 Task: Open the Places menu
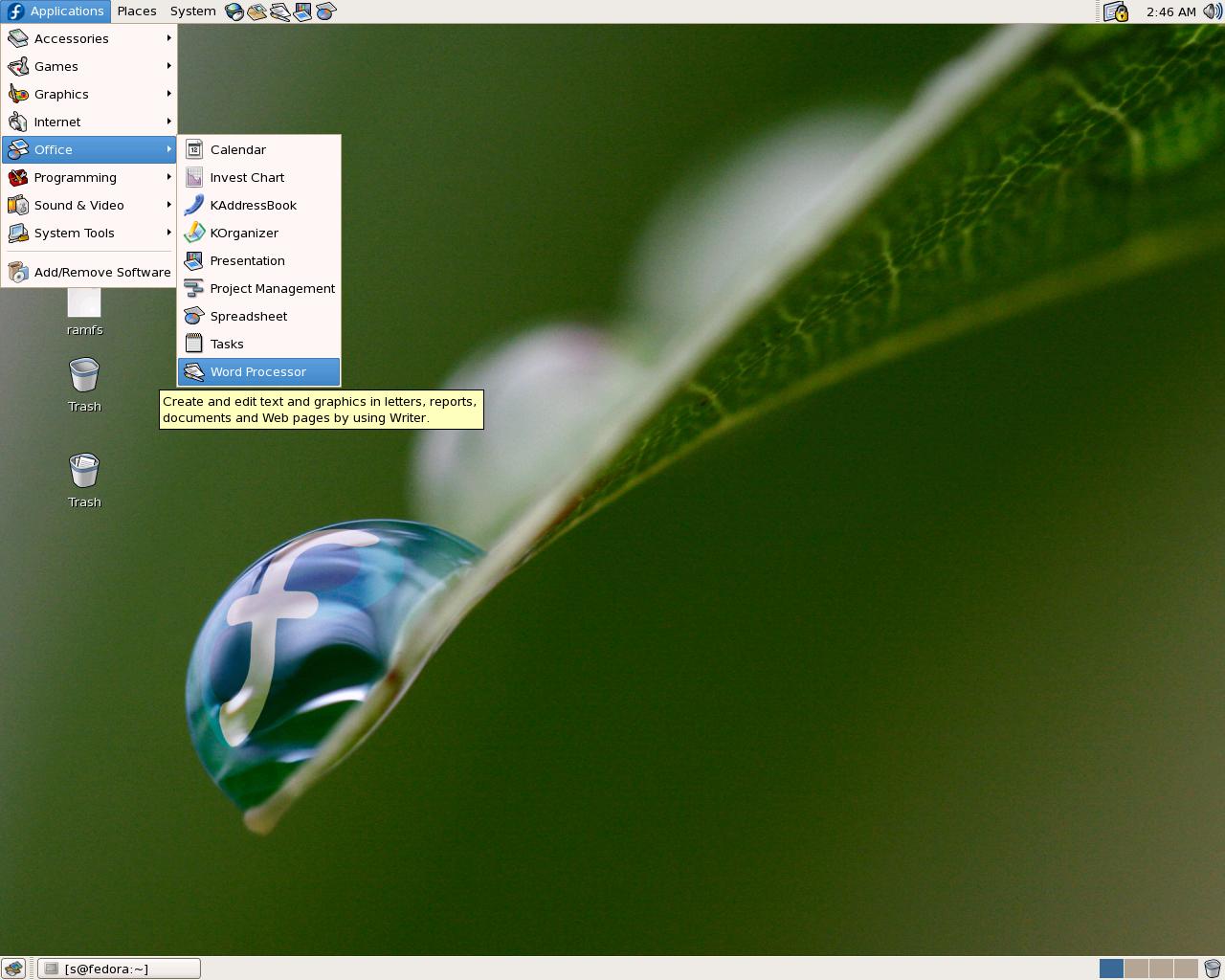click(x=137, y=11)
